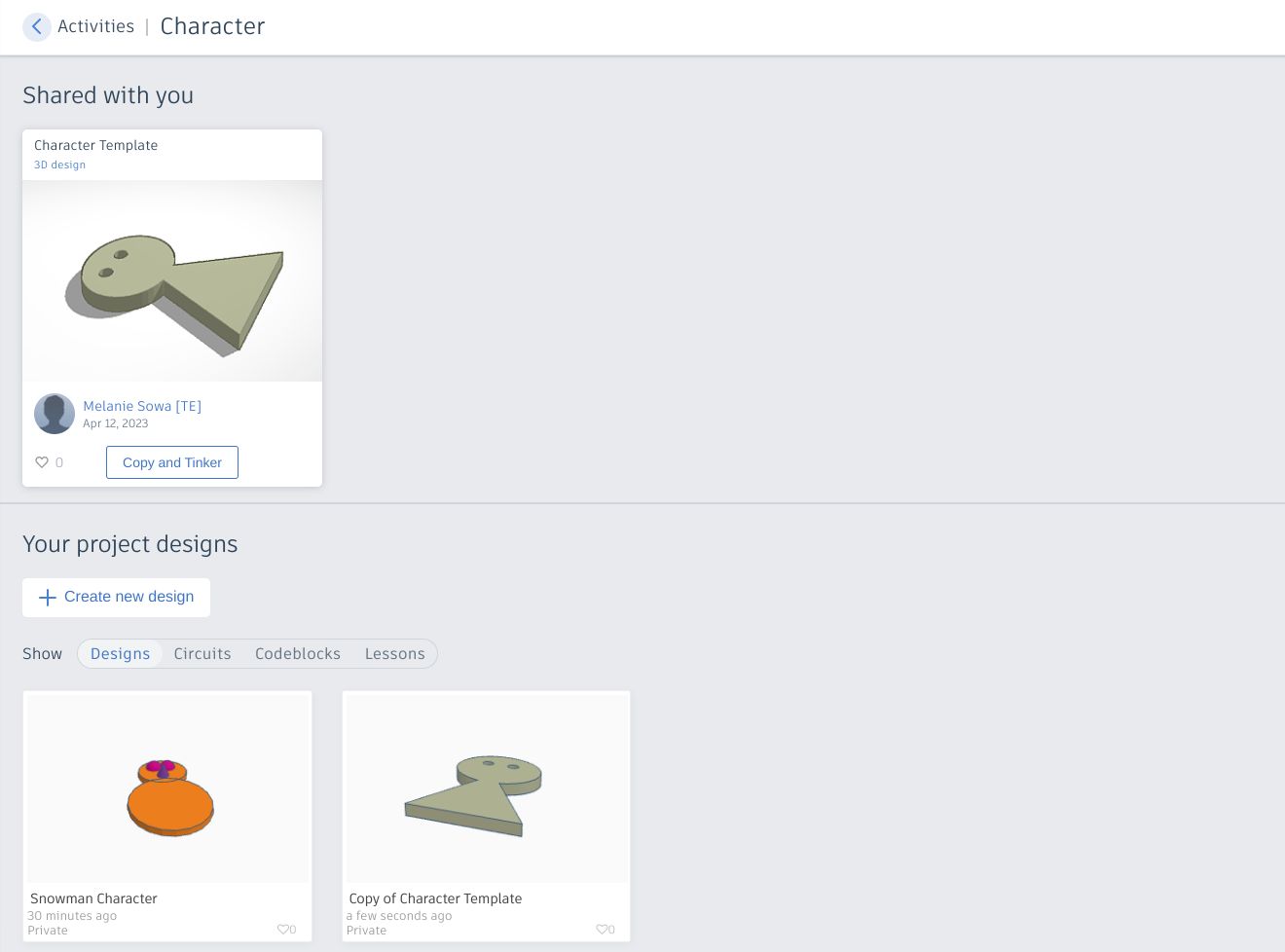
Task: Click the 3D design label on Character Template
Action: click(59, 165)
